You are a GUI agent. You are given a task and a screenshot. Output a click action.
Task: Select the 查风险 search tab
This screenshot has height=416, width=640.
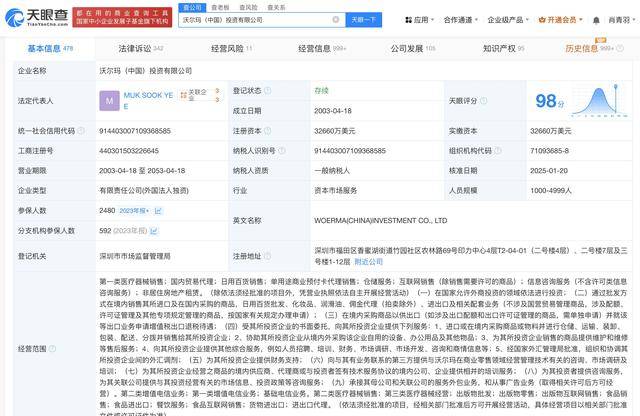[x=248, y=7]
